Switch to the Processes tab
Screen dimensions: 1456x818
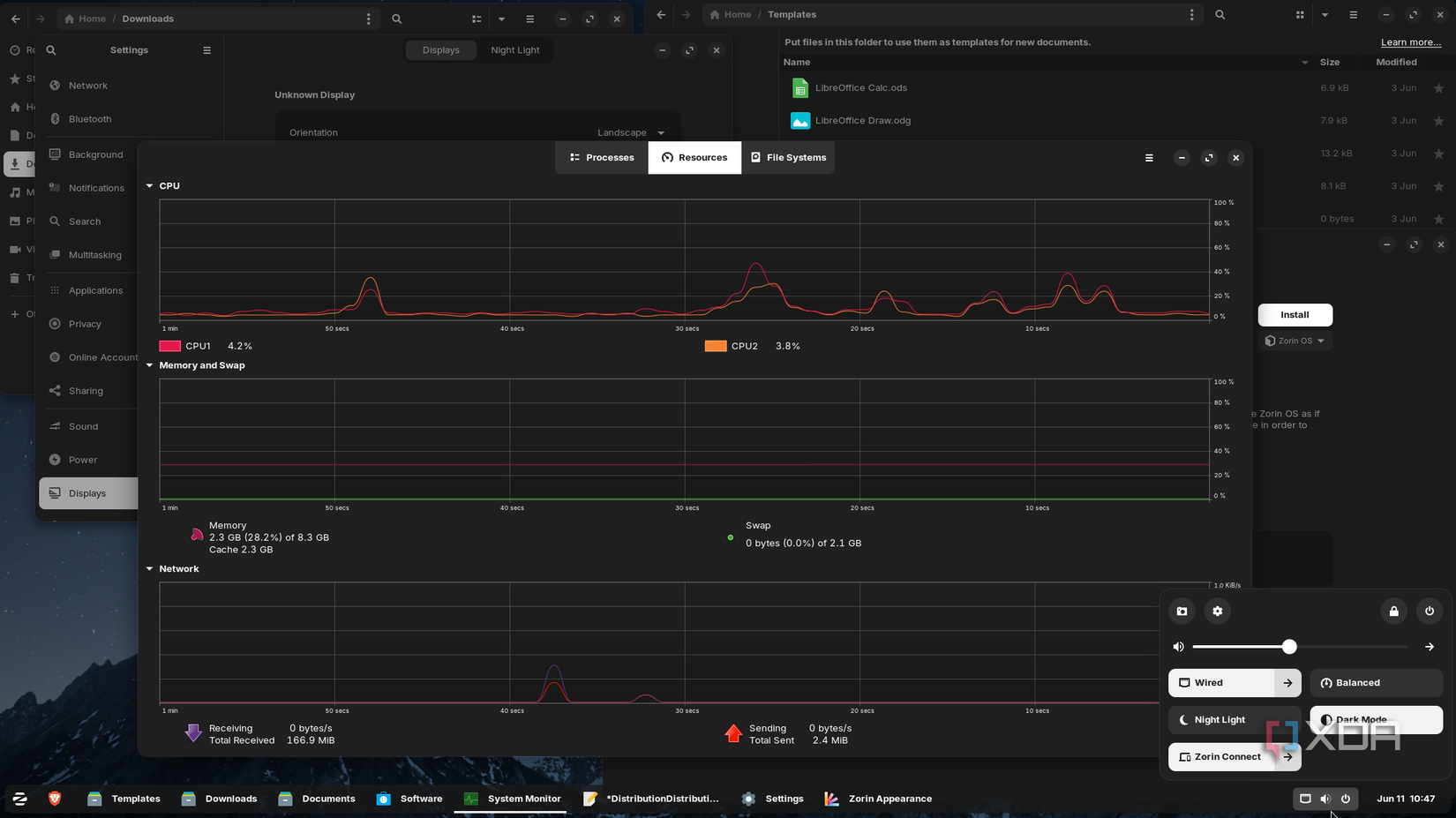(x=602, y=157)
